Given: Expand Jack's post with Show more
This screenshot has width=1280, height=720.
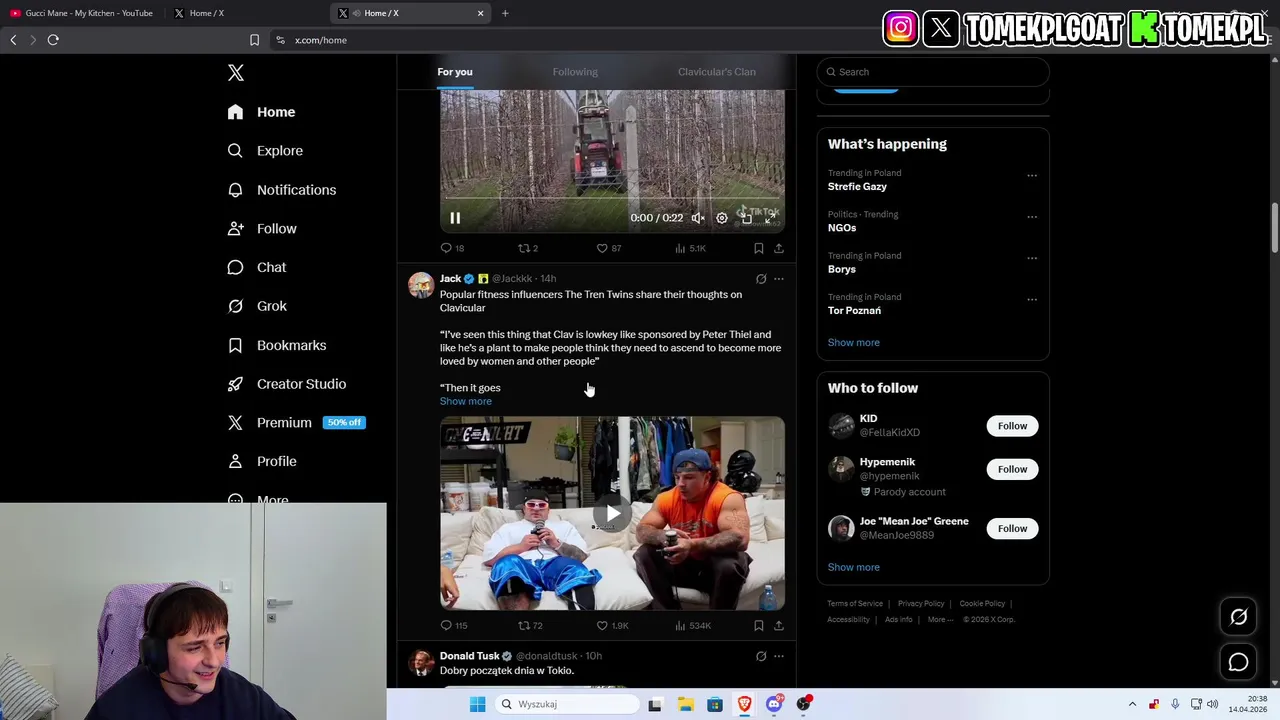Looking at the screenshot, I should 466,402.
